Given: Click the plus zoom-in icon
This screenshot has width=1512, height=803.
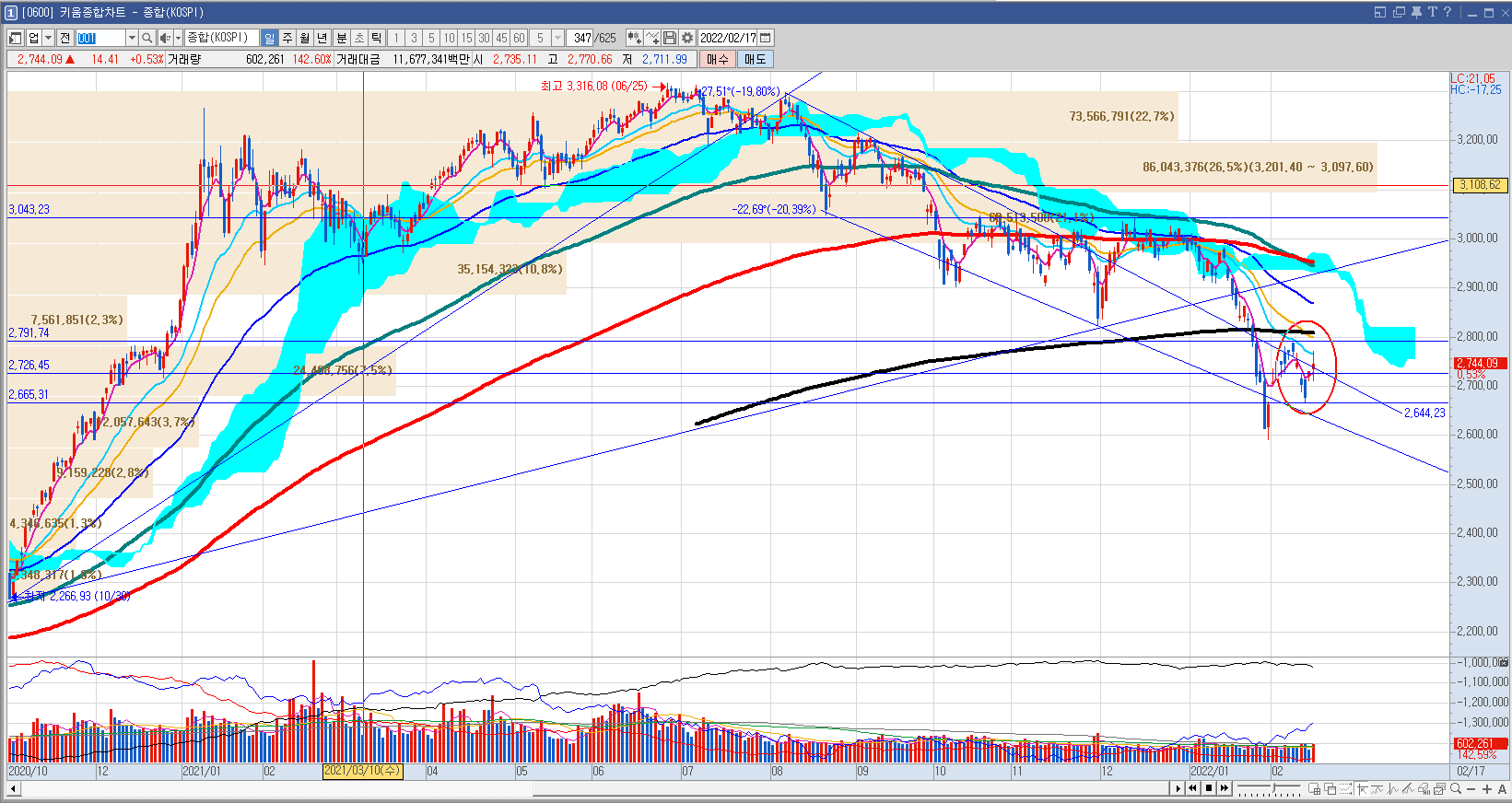Looking at the screenshot, I should click(1487, 789).
